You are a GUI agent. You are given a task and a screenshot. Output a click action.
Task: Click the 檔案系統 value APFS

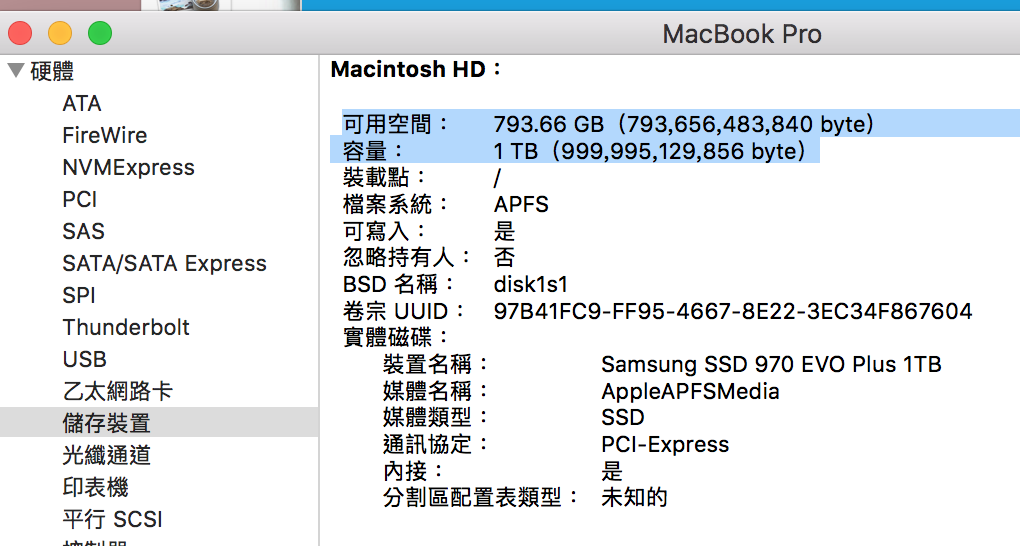[521, 204]
